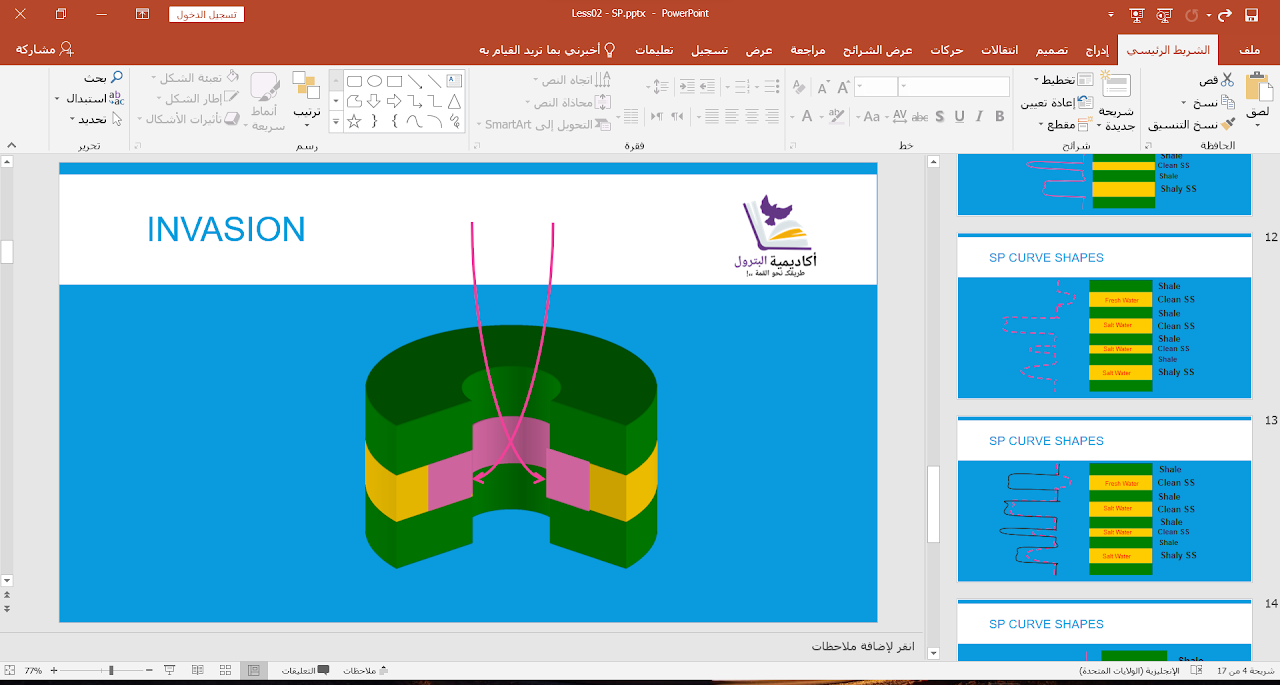The height and width of the screenshot is (685, 1280).
Task: Switch to the Transitions (انتقالات) tab
Action: click(997, 50)
